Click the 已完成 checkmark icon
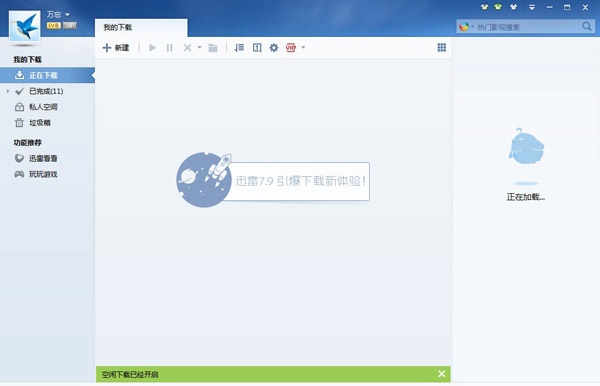 [19, 91]
